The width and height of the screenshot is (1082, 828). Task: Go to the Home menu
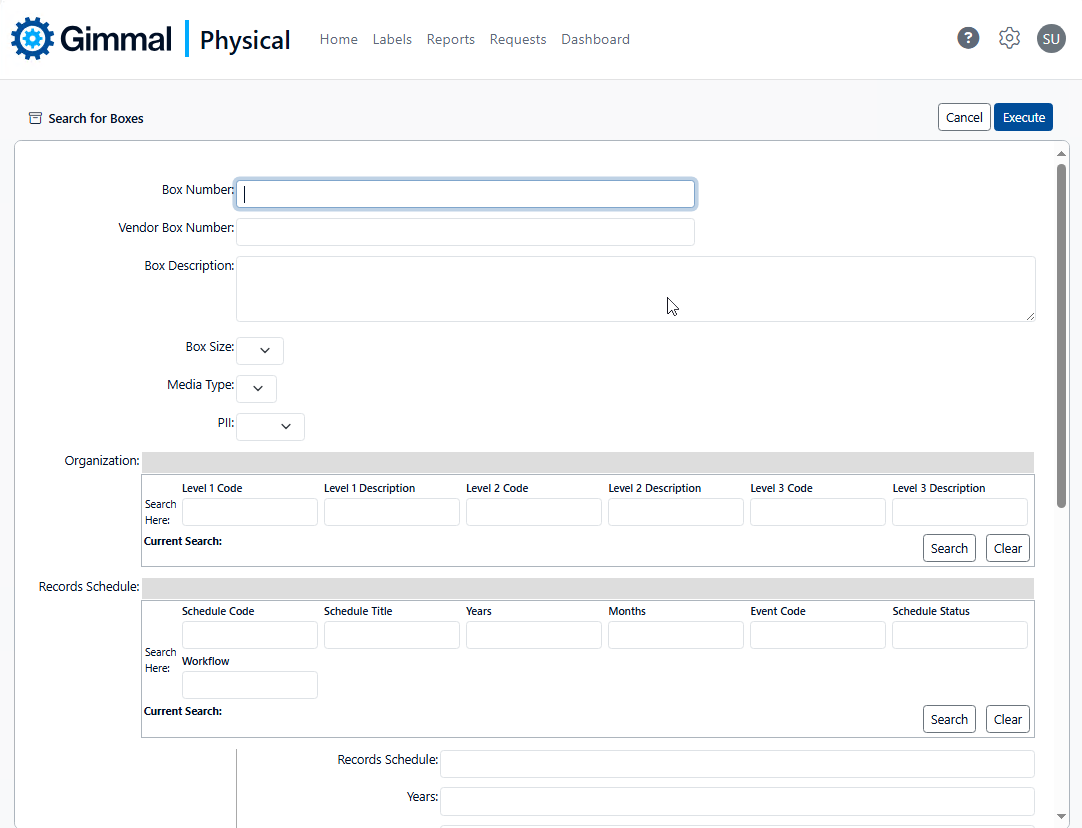(338, 39)
